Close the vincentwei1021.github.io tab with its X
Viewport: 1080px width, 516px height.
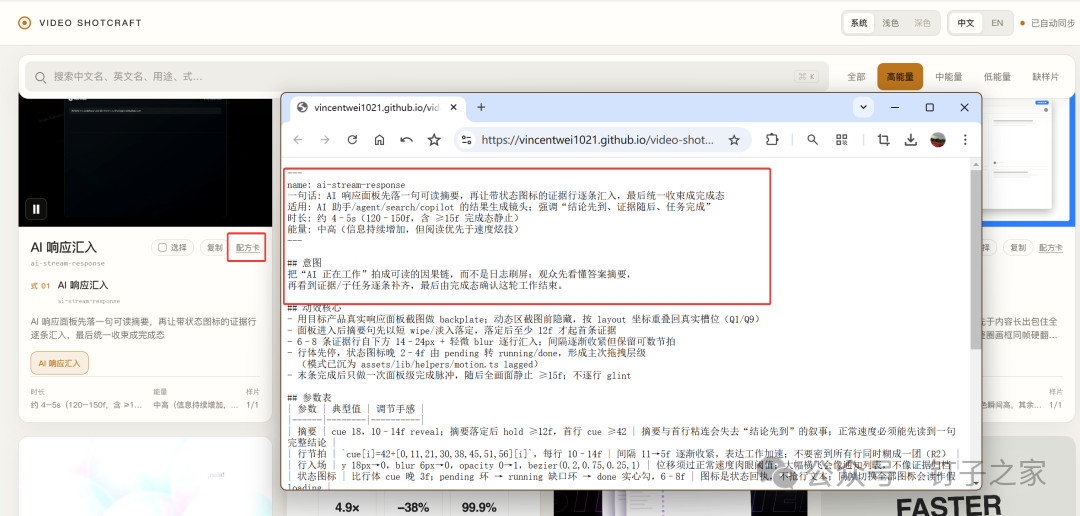click(x=453, y=107)
